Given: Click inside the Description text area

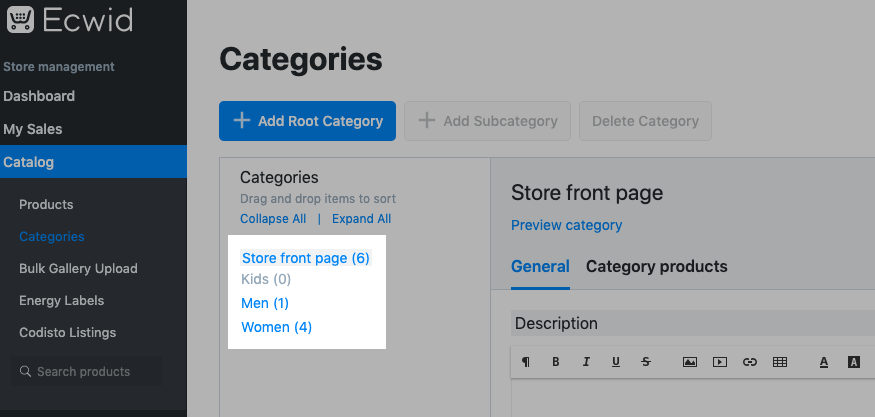Looking at the screenshot, I should point(693,397).
